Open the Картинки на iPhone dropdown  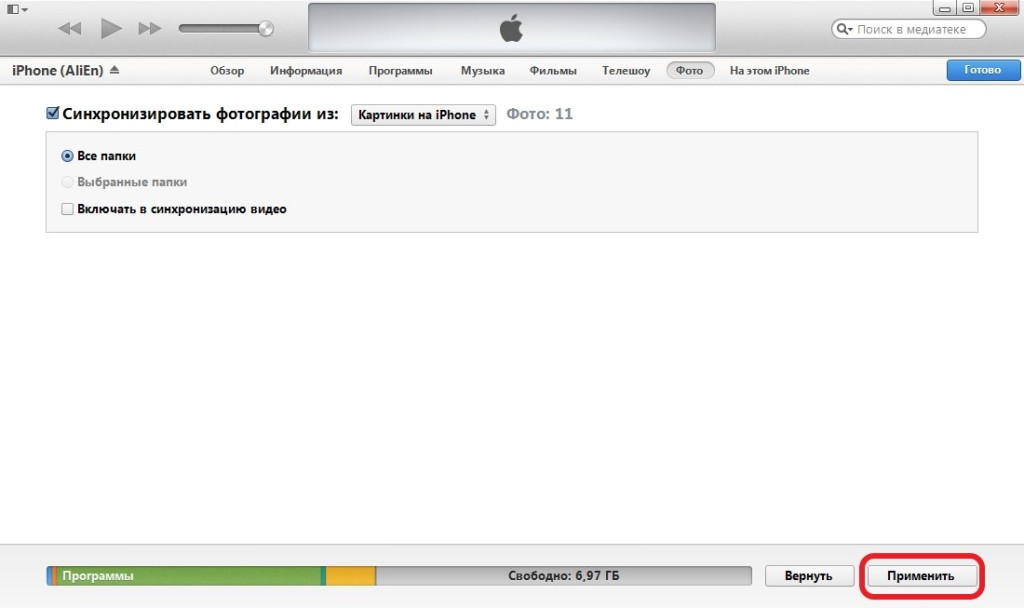(423, 115)
